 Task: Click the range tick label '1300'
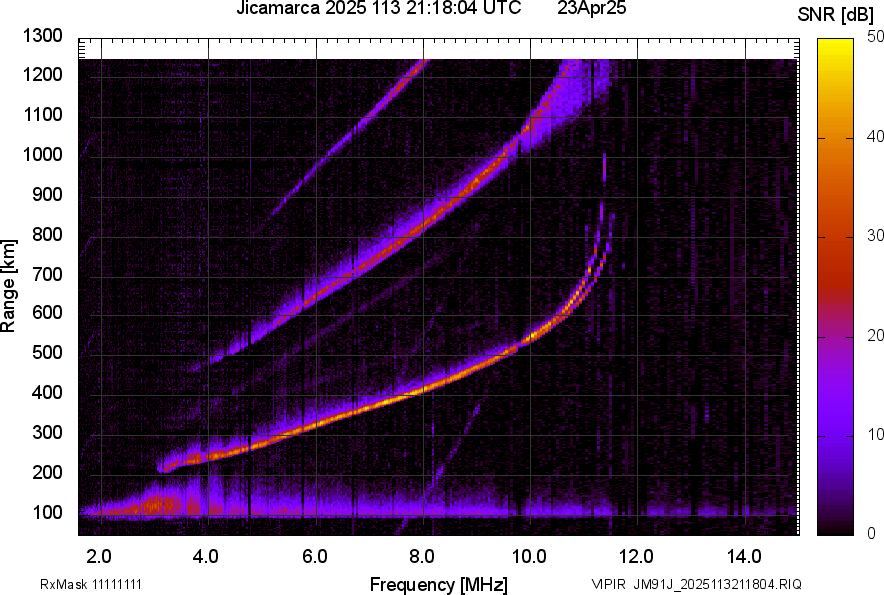[x=42, y=36]
